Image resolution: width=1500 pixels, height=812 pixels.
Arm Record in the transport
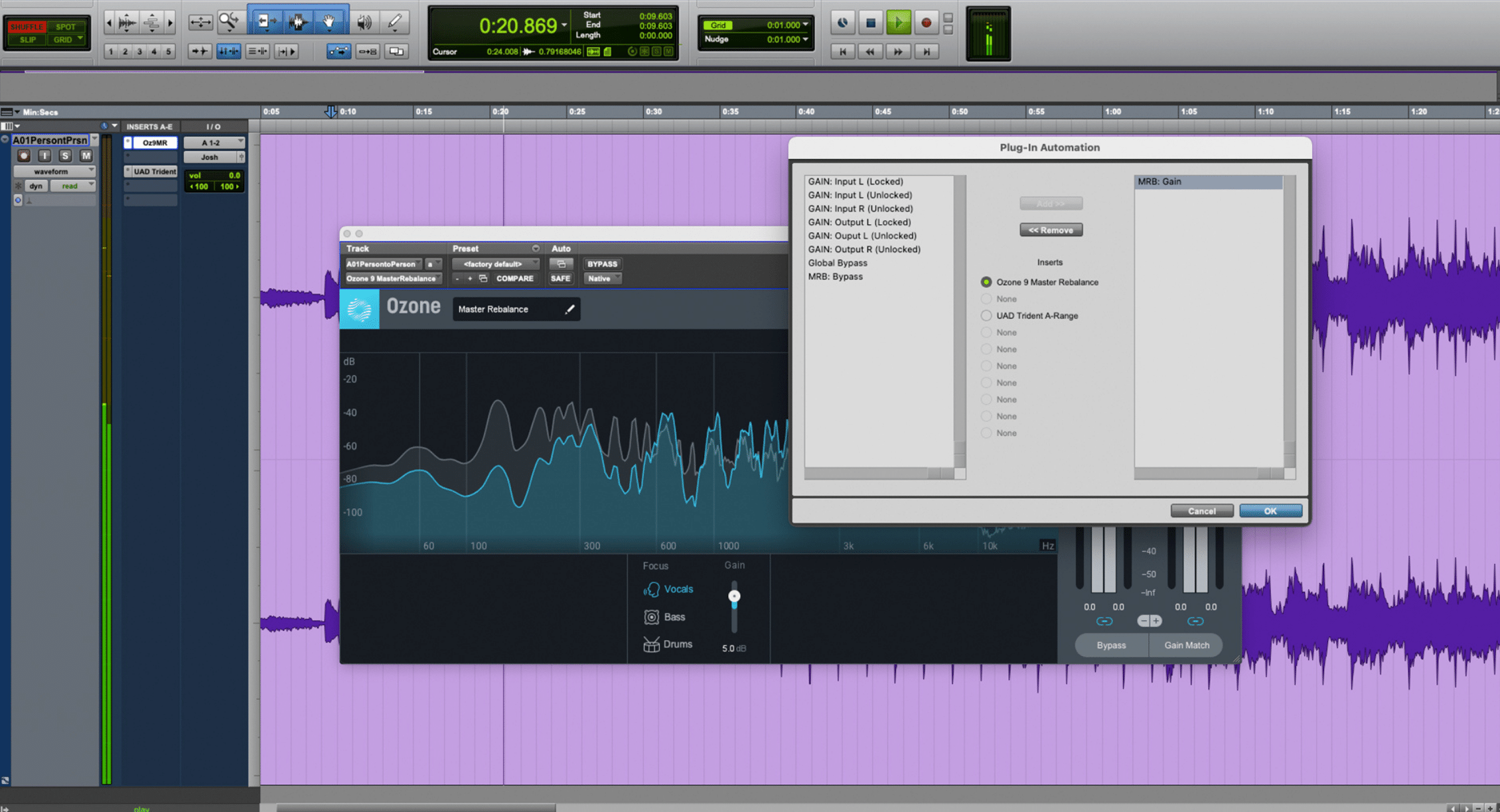[x=927, y=23]
